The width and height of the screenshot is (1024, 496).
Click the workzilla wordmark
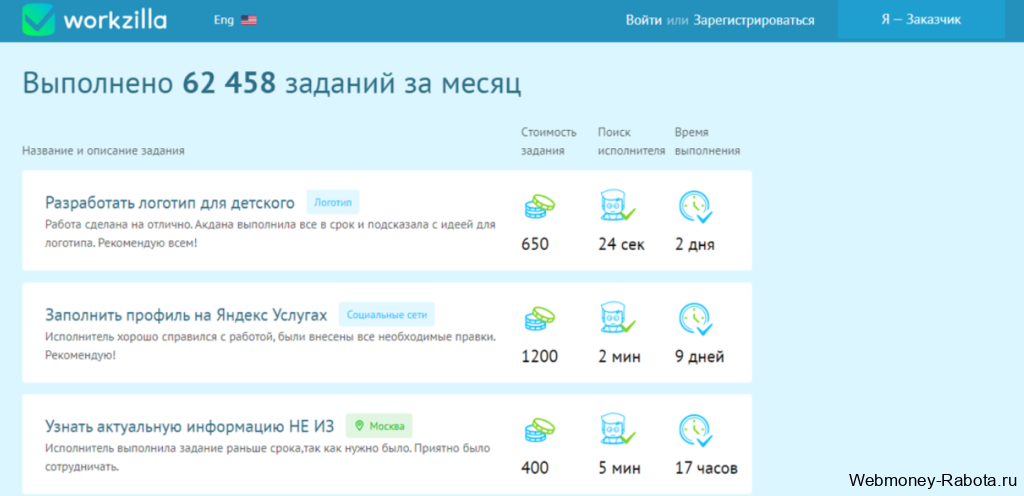[x=115, y=20]
